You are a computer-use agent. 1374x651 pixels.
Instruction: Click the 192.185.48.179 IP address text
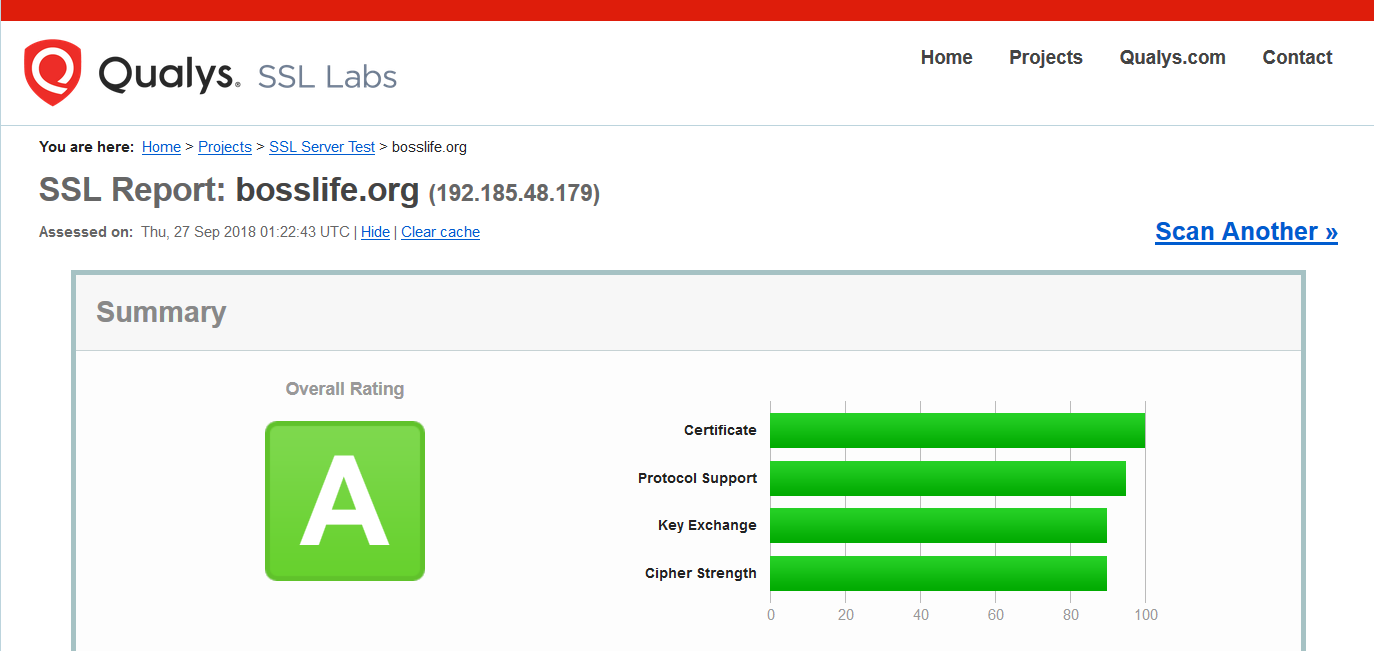click(514, 193)
